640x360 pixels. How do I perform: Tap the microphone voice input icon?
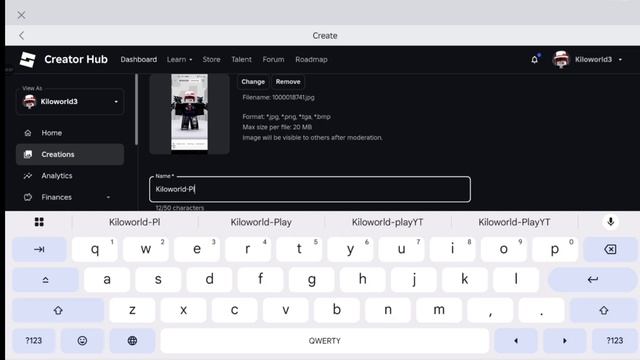click(611, 222)
